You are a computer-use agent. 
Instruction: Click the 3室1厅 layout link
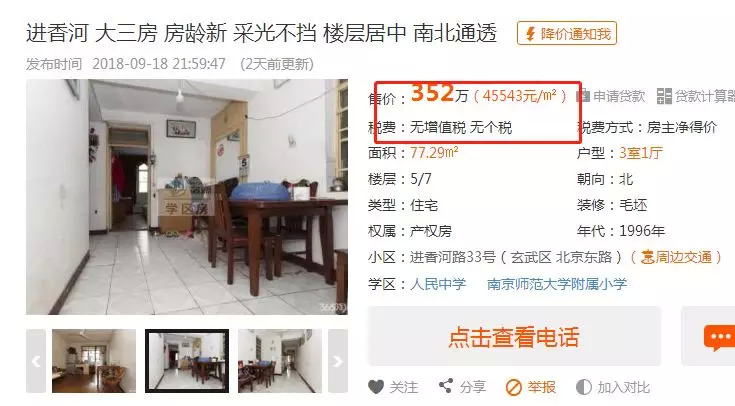click(641, 153)
